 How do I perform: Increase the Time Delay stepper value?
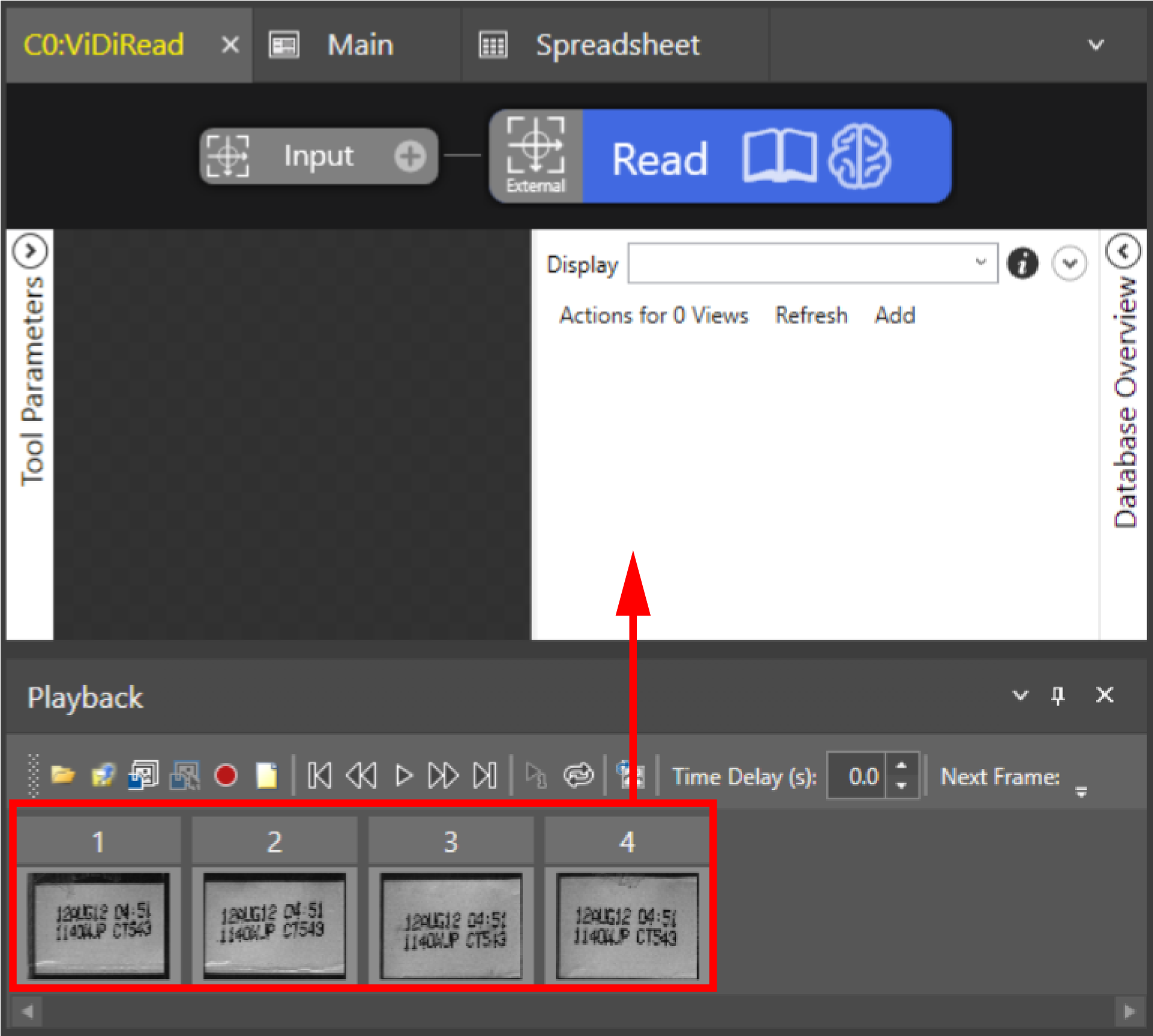point(901,766)
